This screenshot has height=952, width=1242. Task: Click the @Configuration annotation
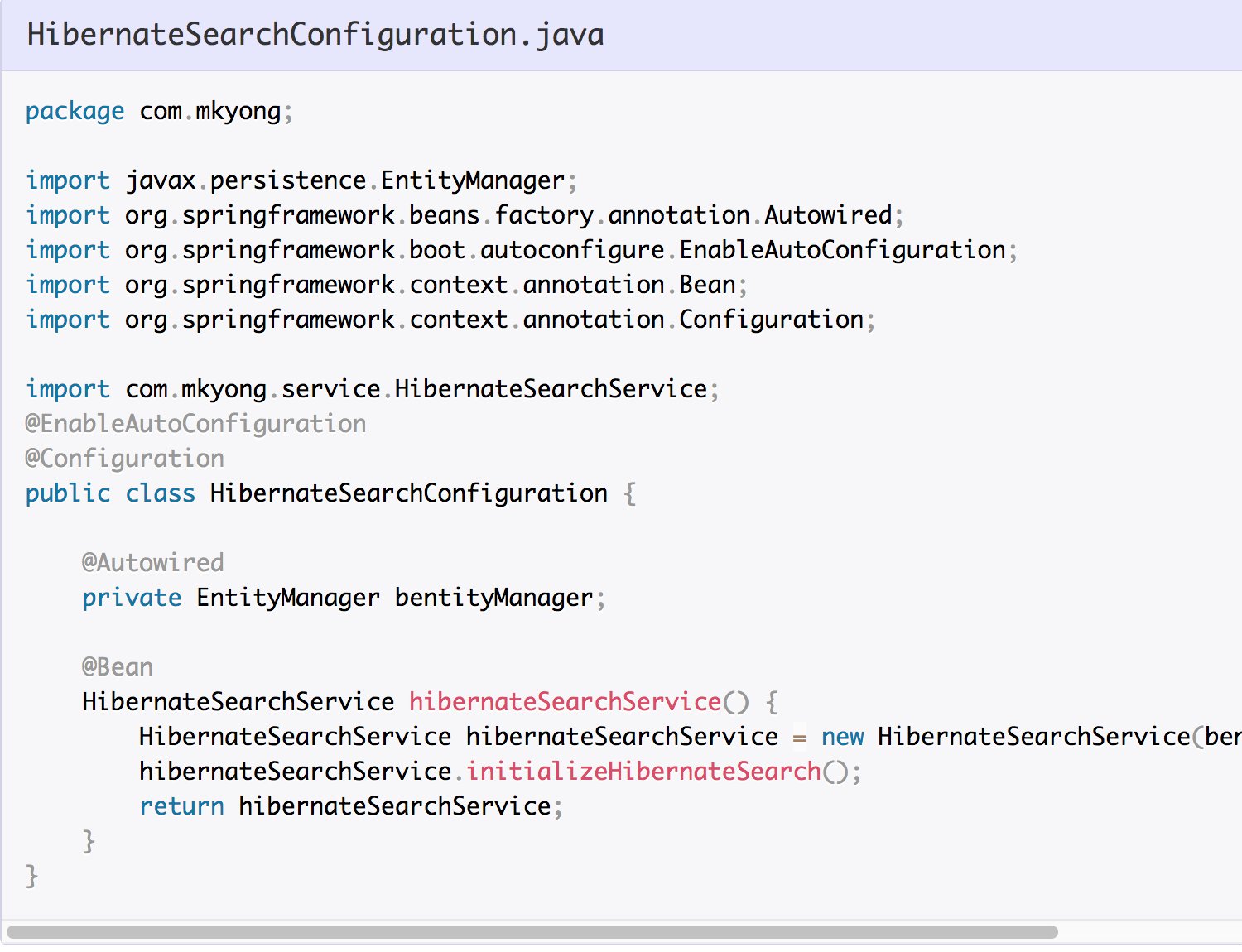[125, 459]
